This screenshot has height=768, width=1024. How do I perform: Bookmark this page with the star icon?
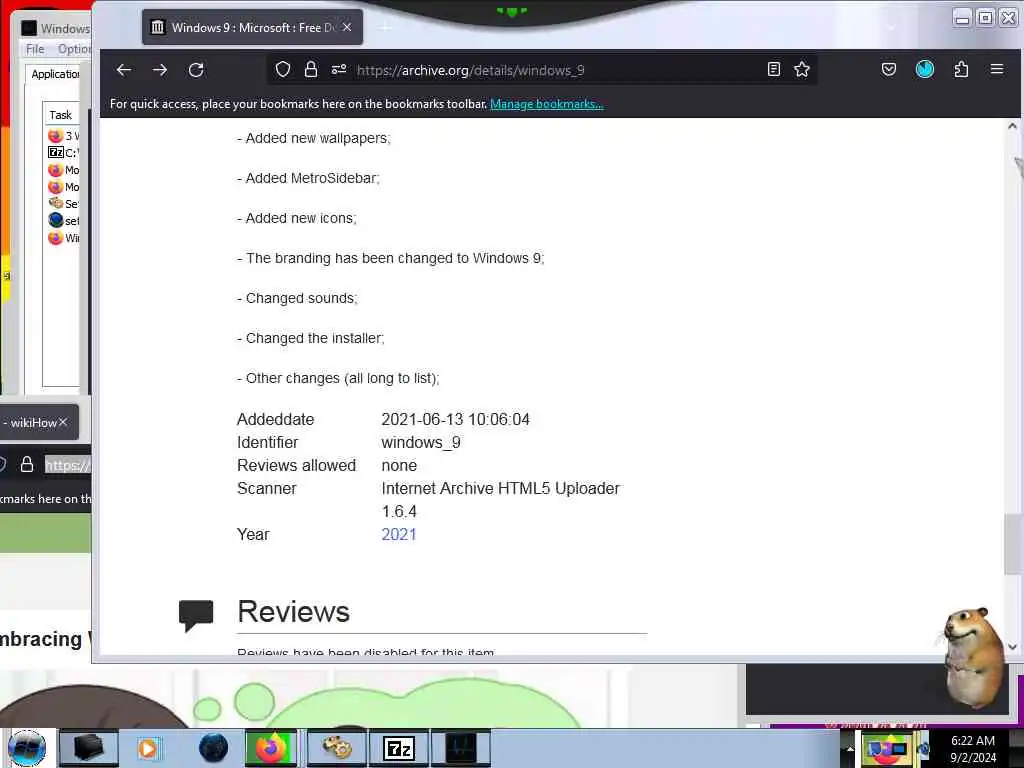click(802, 69)
